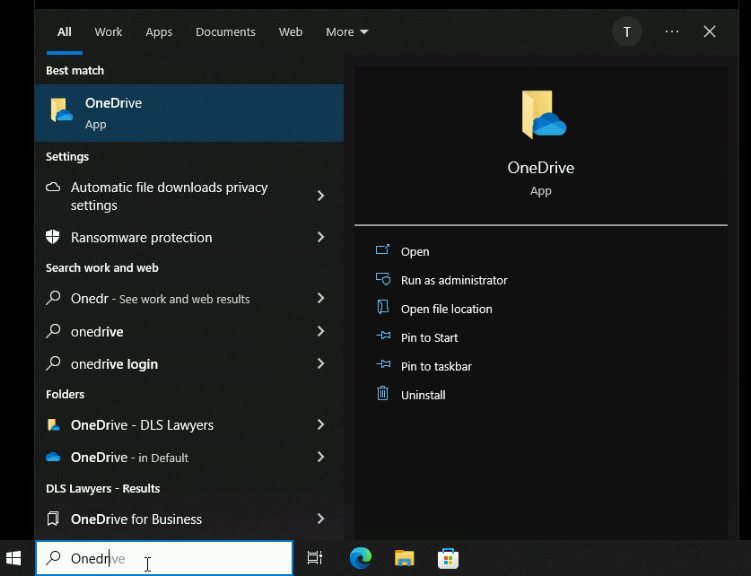This screenshot has width=751, height=576.
Task: Select the Web search tab
Action: (x=290, y=32)
